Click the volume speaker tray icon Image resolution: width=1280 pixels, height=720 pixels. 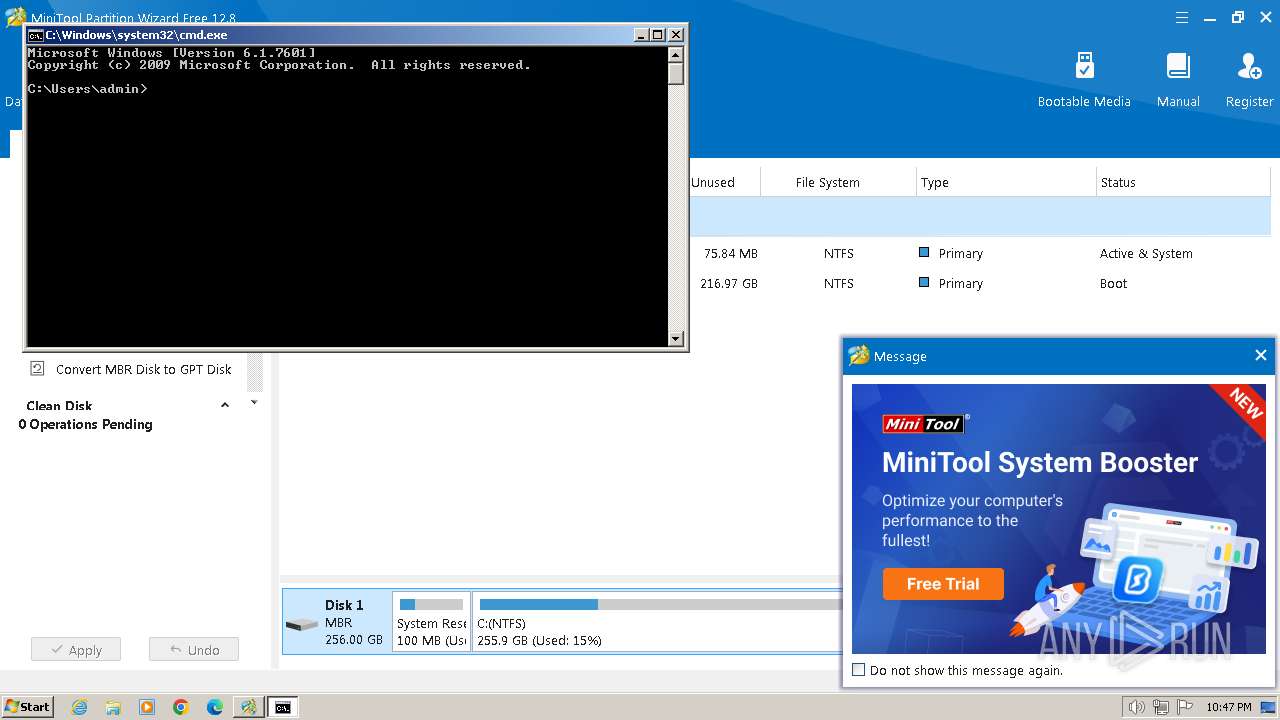tap(1136, 707)
